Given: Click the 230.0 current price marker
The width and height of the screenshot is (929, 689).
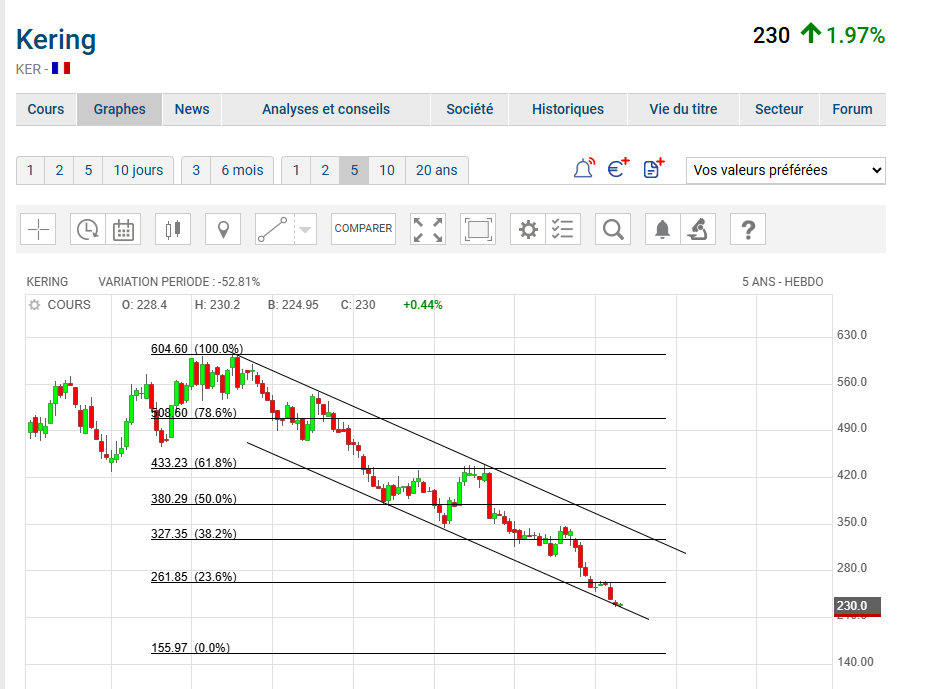Looking at the screenshot, I should 857,605.
